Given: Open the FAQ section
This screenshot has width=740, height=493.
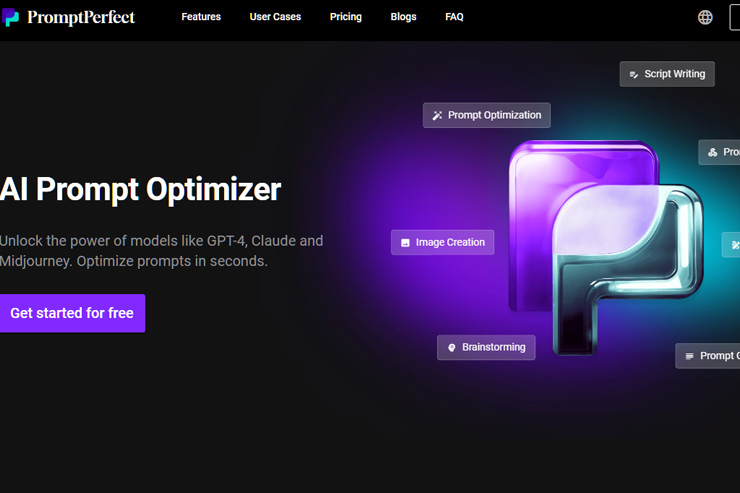Looking at the screenshot, I should pos(454,17).
